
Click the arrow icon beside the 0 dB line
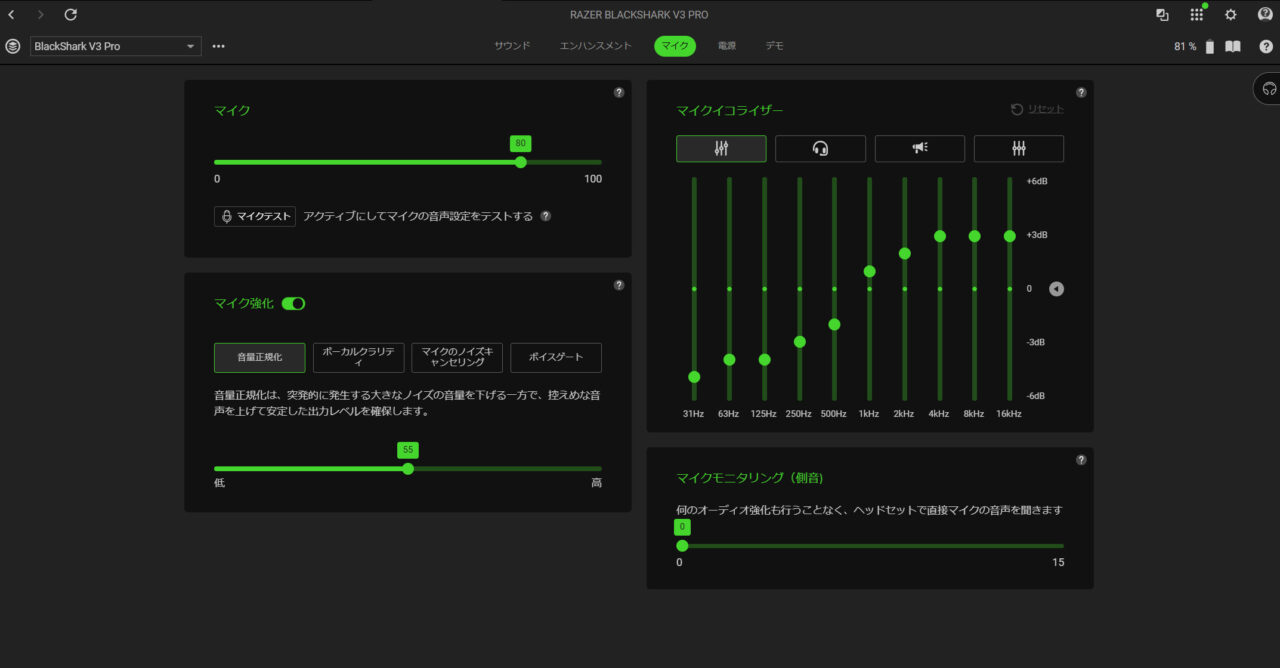pyautogui.click(x=1057, y=289)
